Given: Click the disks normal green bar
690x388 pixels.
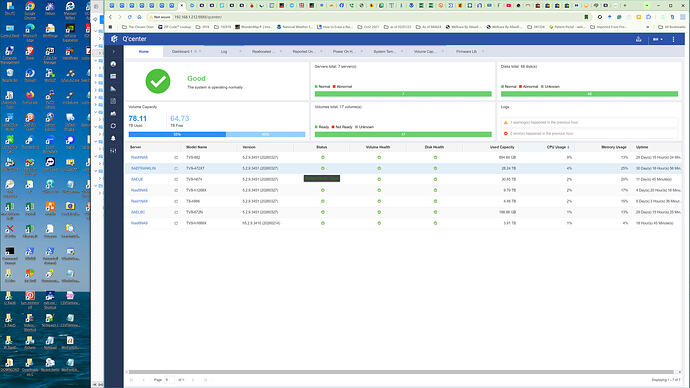Looking at the screenshot, I should (590, 94).
